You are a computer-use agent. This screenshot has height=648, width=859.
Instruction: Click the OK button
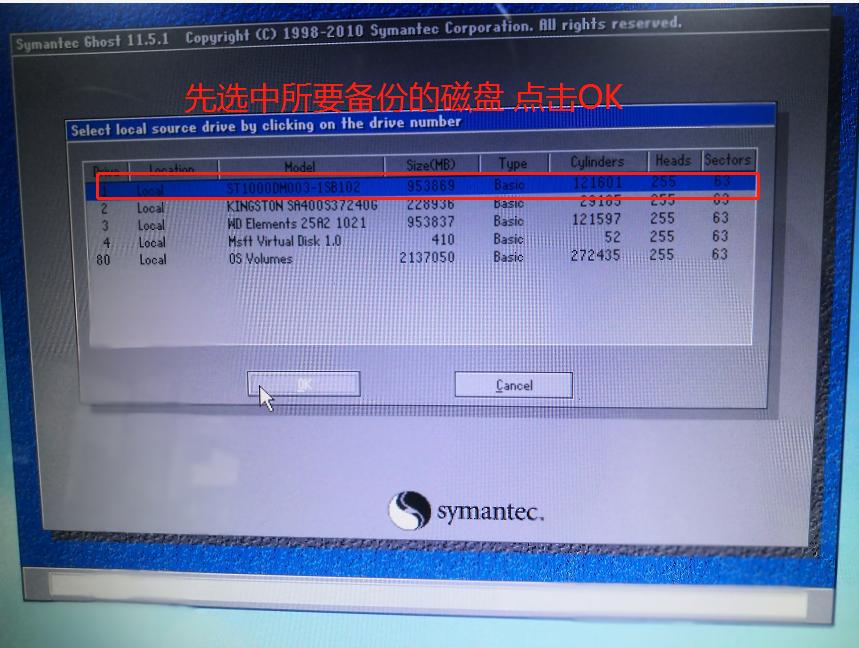[303, 384]
